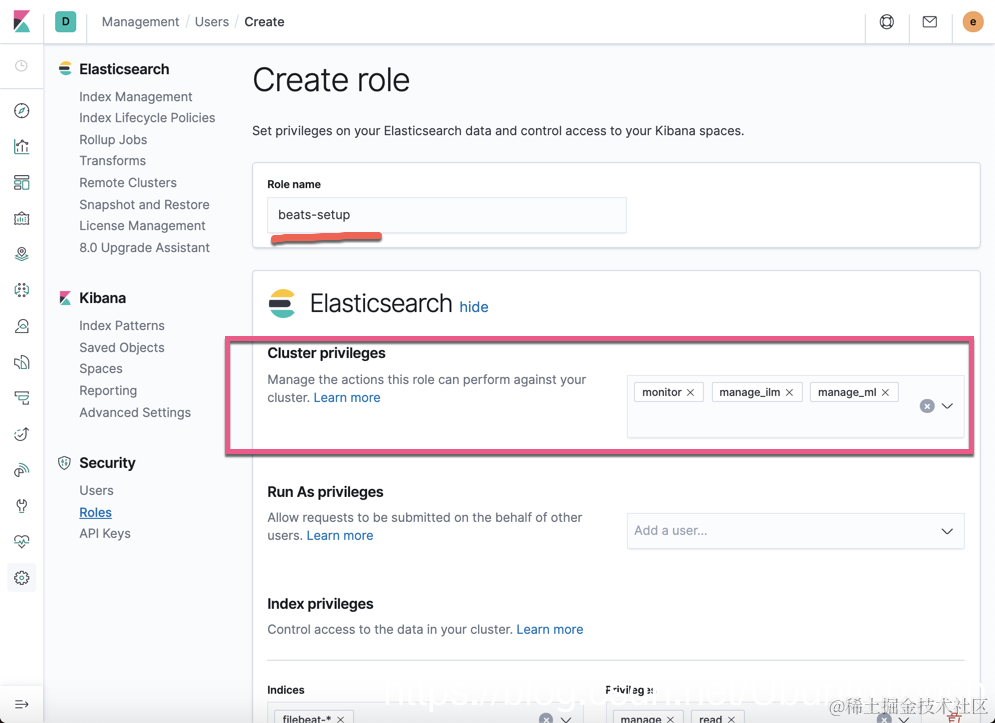Open Learn more under Cluster privileges
This screenshot has height=723, width=995.
346,397
